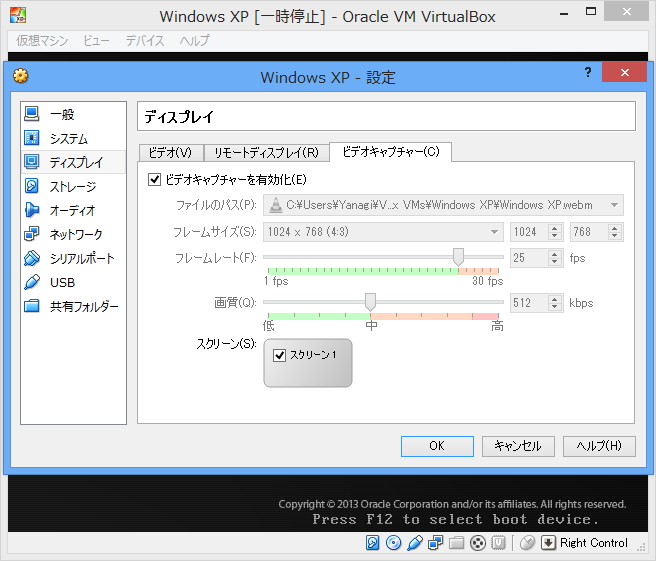This screenshot has width=656, height=561.
Task: Open the システム (System) settings category
Action: click(x=73, y=138)
